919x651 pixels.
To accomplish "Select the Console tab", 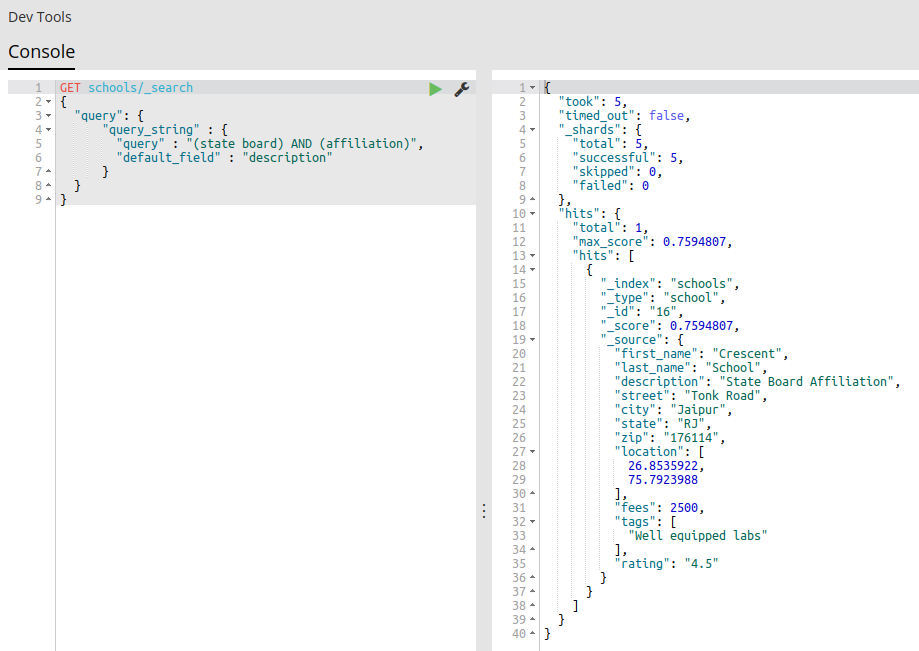I will [x=42, y=52].
